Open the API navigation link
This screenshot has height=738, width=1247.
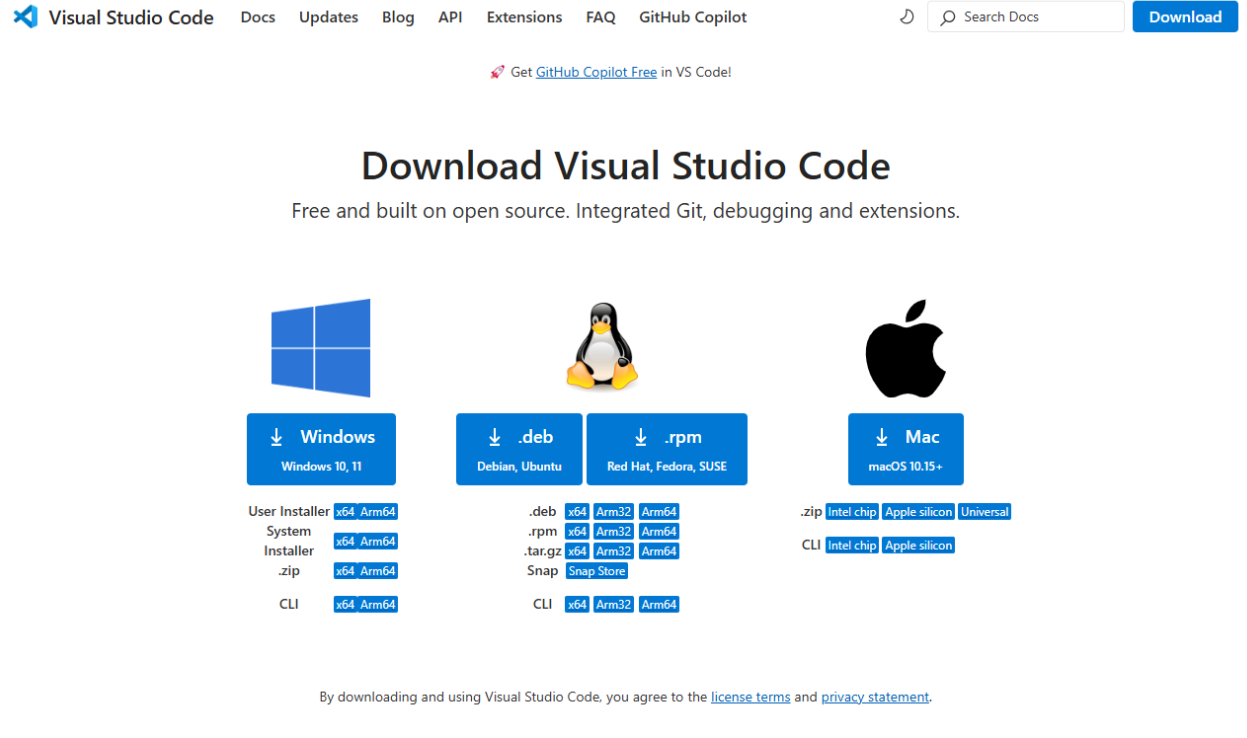coord(450,17)
